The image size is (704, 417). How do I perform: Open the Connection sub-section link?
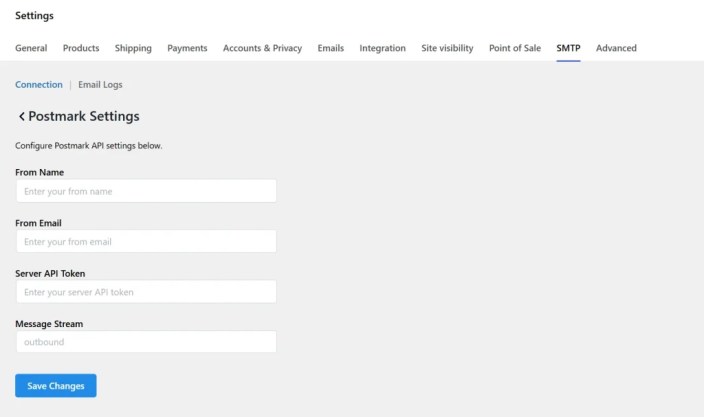39,85
